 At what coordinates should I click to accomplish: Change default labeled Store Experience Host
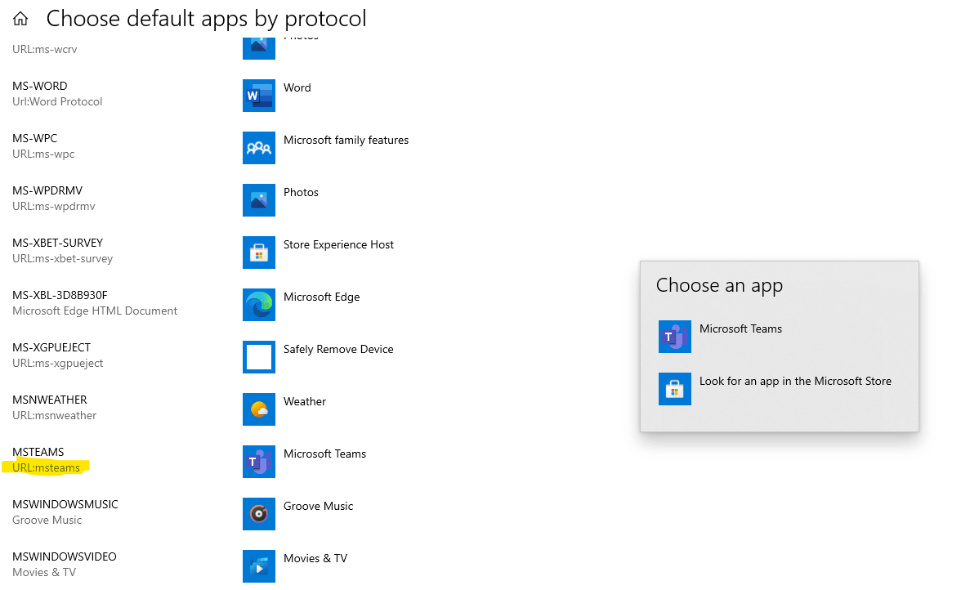coord(338,245)
